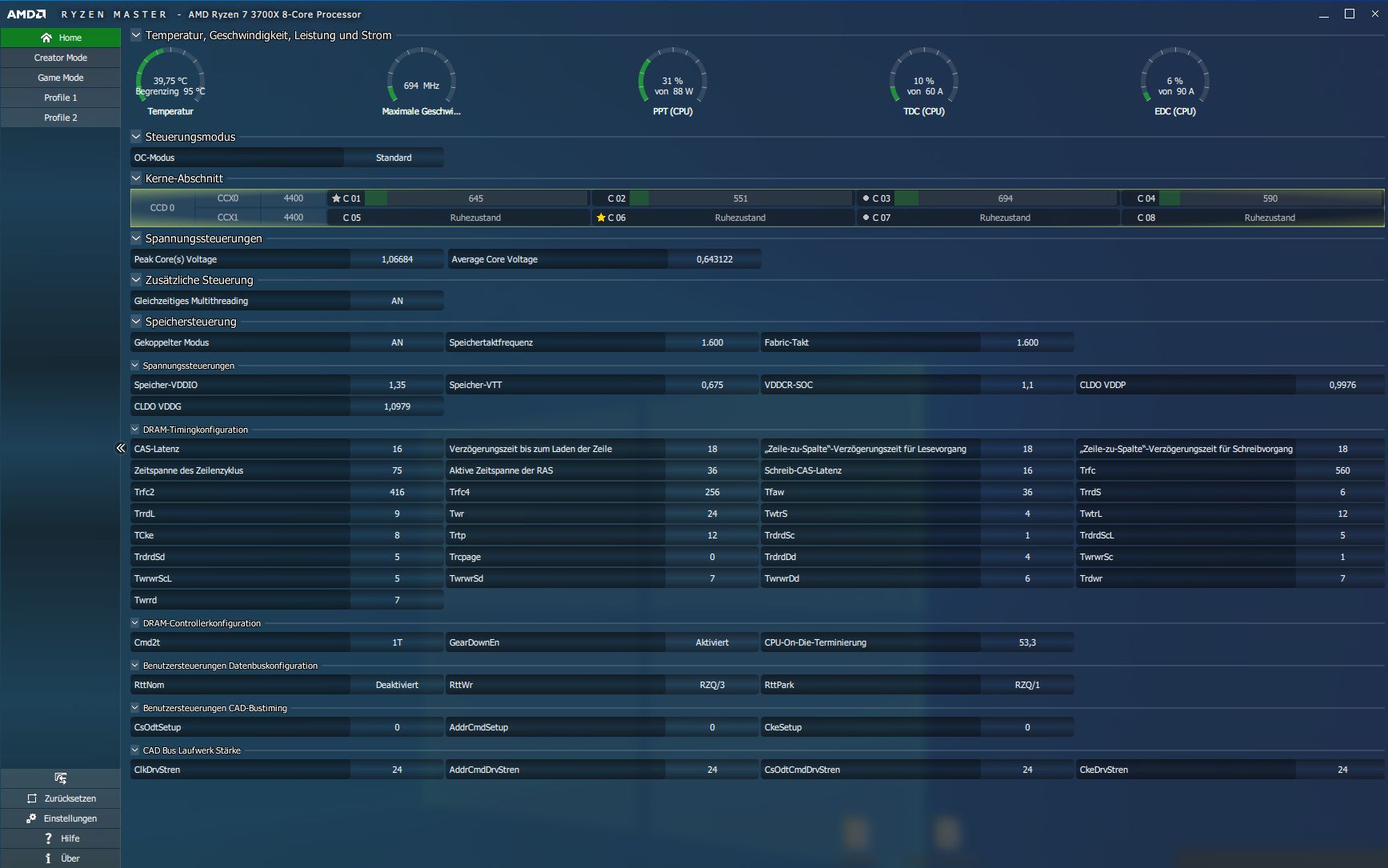Collapse the DRAM-Timingkonfiguration subsection

coord(135,430)
